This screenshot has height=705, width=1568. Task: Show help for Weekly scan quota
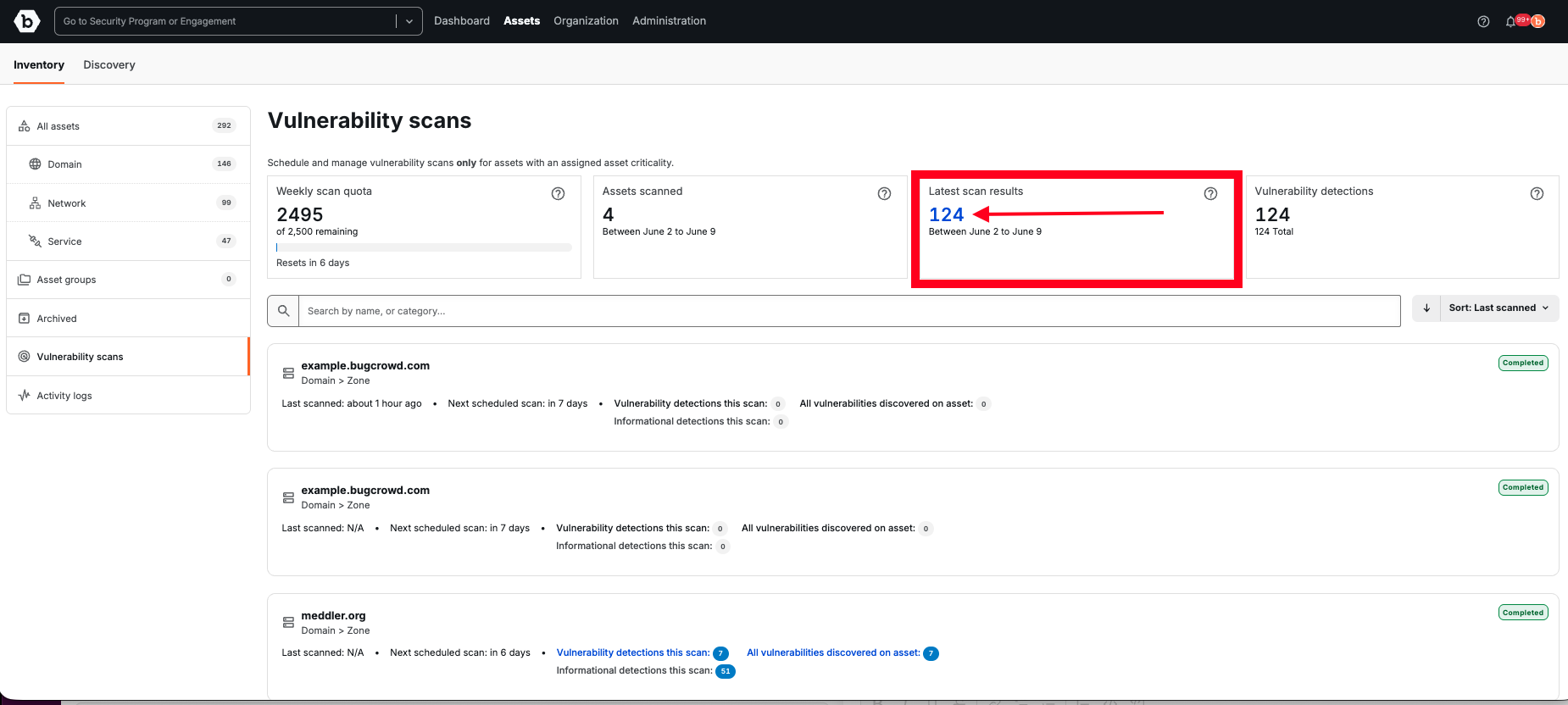558,193
